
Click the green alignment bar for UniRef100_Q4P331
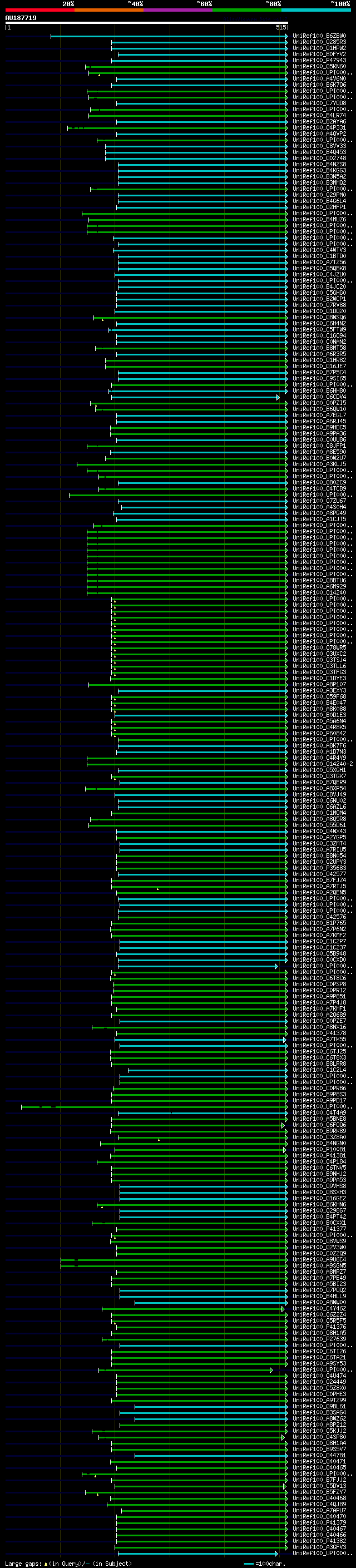[177, 128]
